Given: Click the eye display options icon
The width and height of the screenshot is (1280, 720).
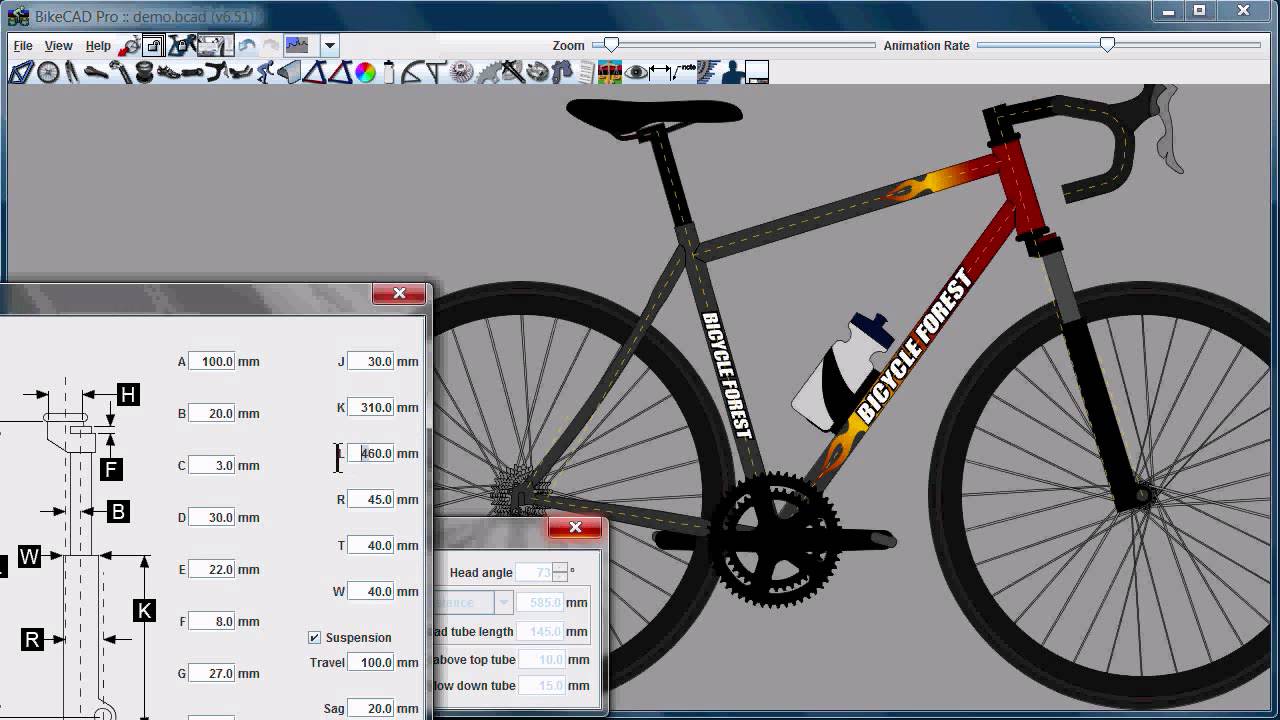Looking at the screenshot, I should click(x=636, y=72).
